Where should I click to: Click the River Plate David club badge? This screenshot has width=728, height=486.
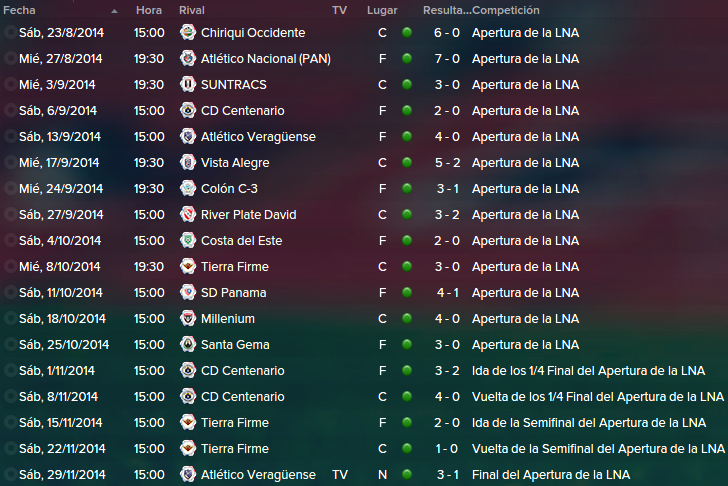tap(188, 214)
